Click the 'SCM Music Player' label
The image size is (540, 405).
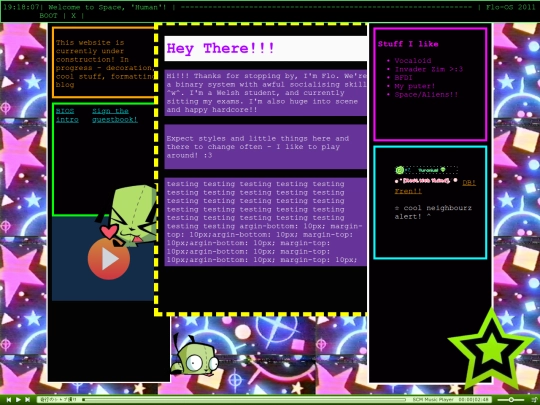coord(433,399)
